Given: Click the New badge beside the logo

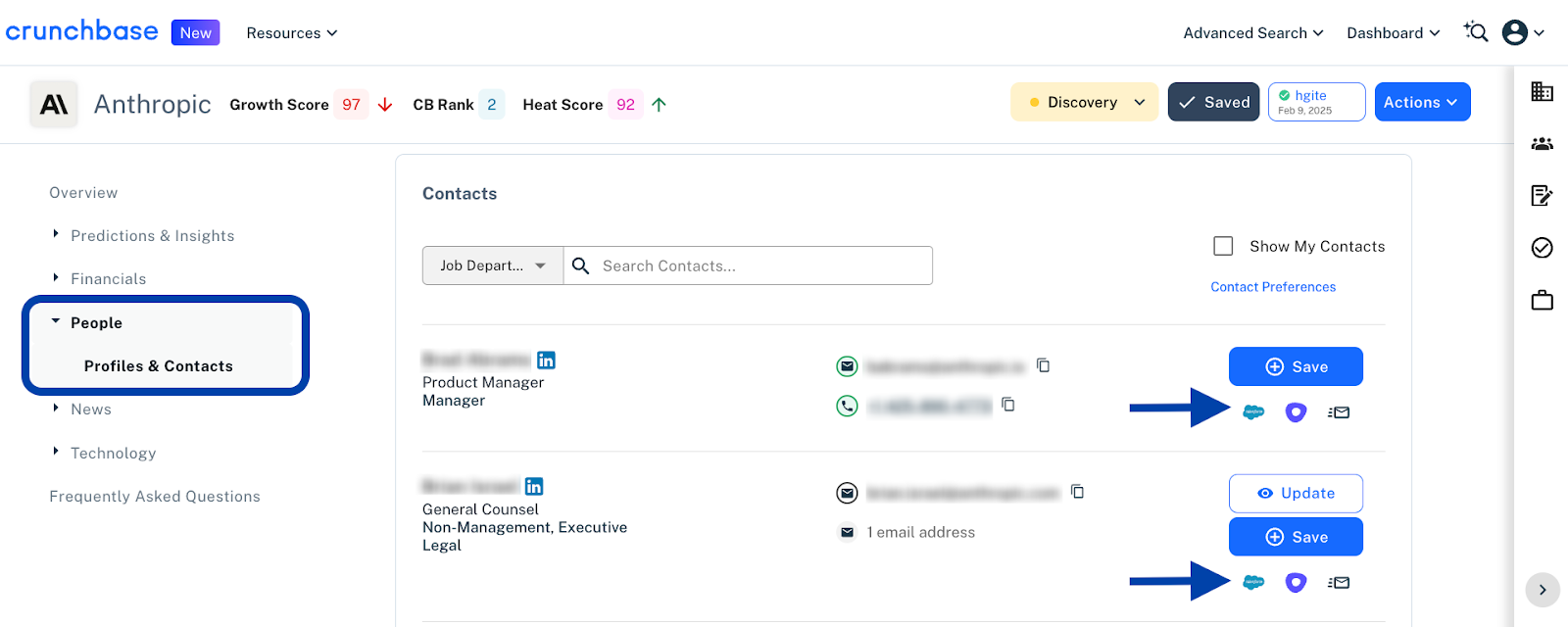Looking at the screenshot, I should point(196,32).
